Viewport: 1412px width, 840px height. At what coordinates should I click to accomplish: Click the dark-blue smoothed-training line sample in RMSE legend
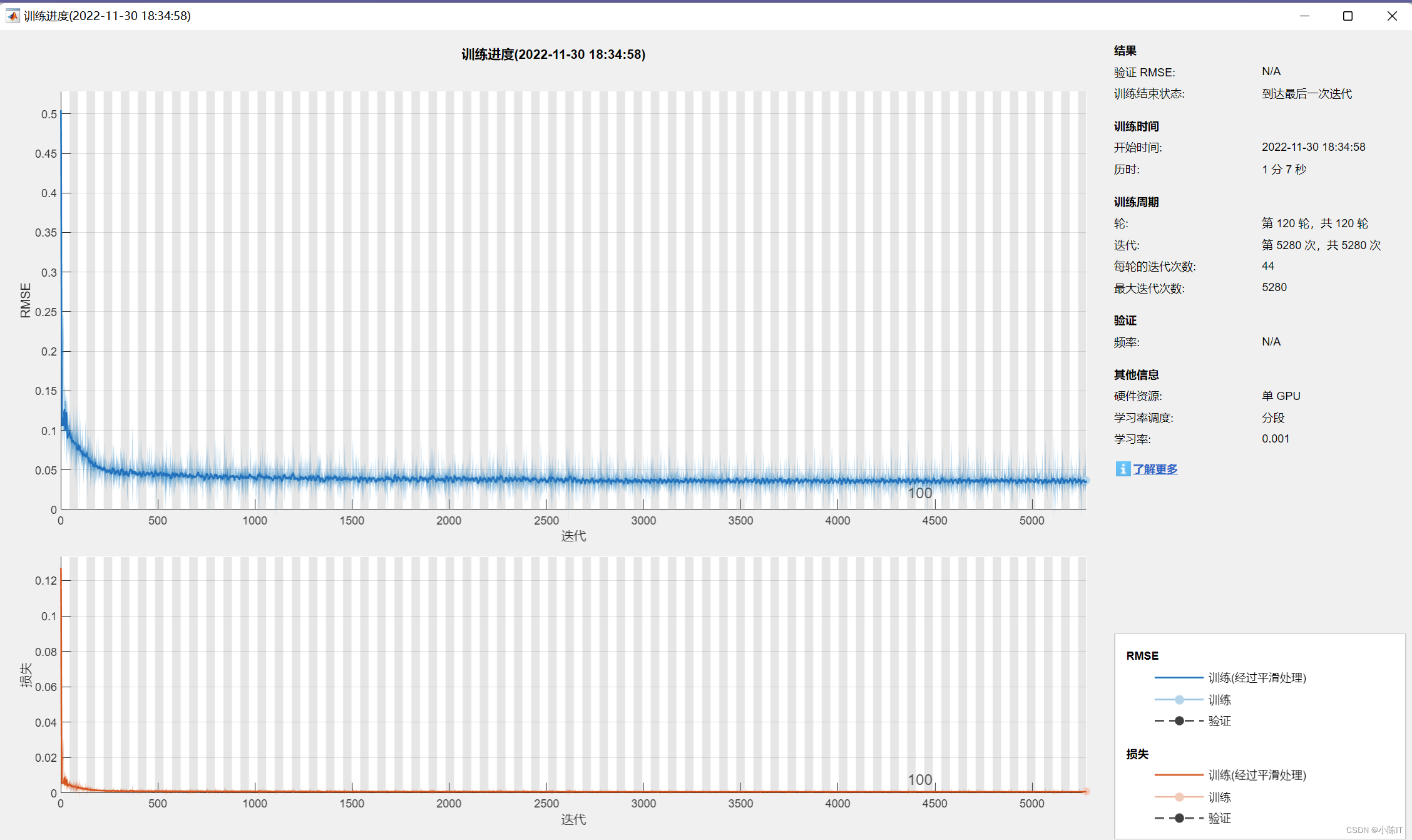(x=1179, y=677)
